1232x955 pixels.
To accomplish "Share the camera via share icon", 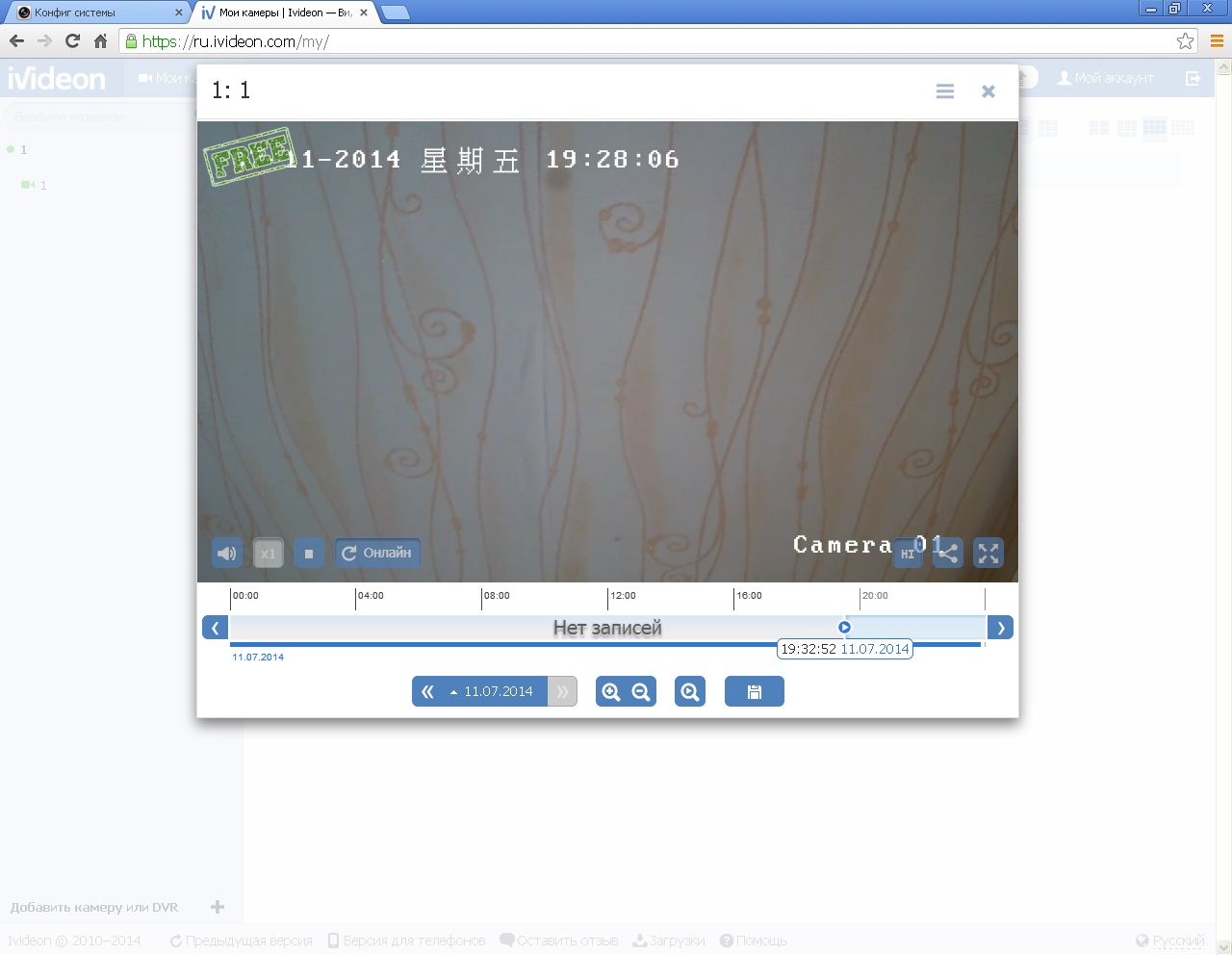I will [948, 554].
